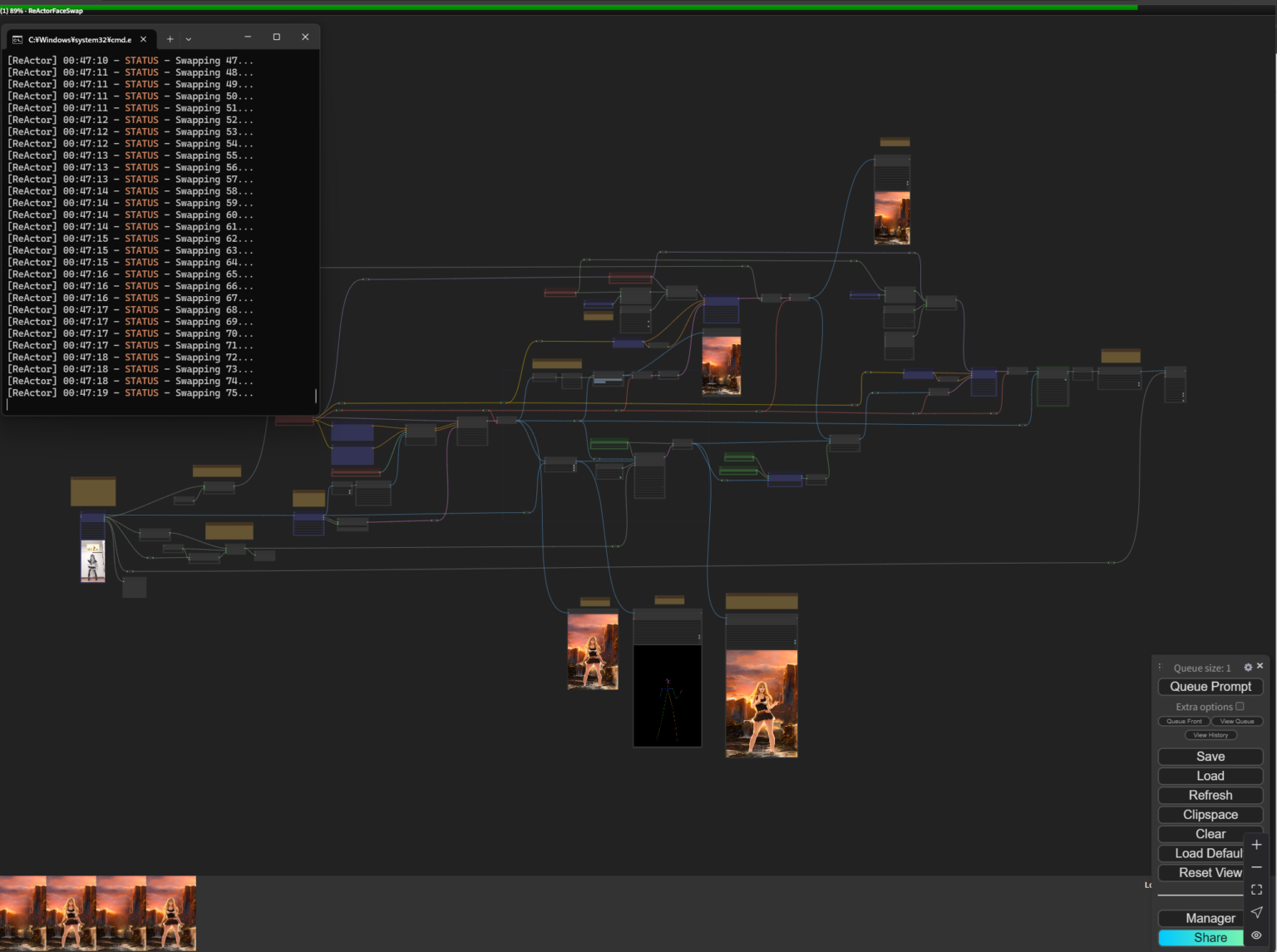Expand terminal tab dropdown chevron
This screenshot has width=1277, height=952.
pyautogui.click(x=189, y=39)
